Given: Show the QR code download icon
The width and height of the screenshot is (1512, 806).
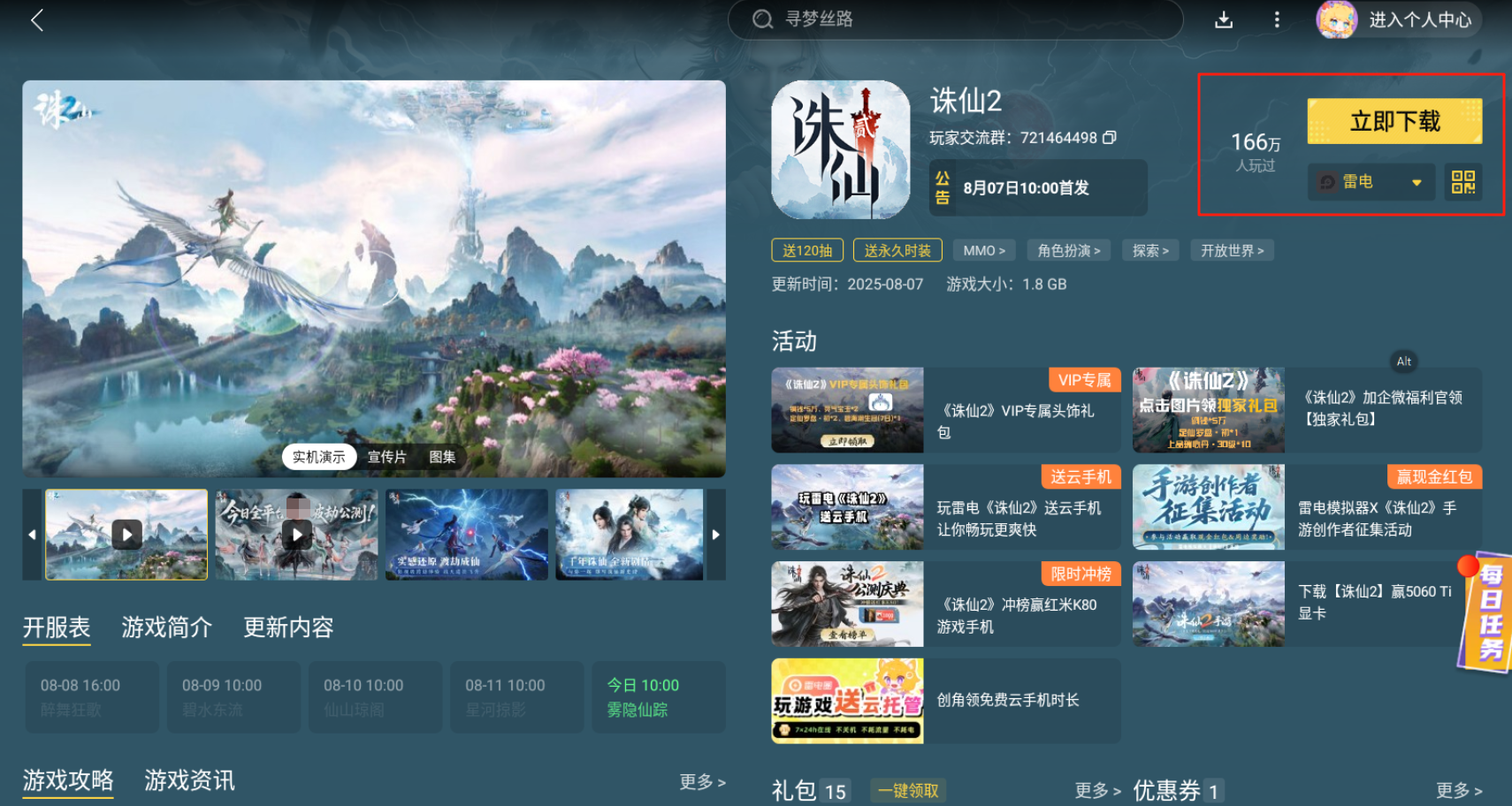Looking at the screenshot, I should click(1463, 182).
